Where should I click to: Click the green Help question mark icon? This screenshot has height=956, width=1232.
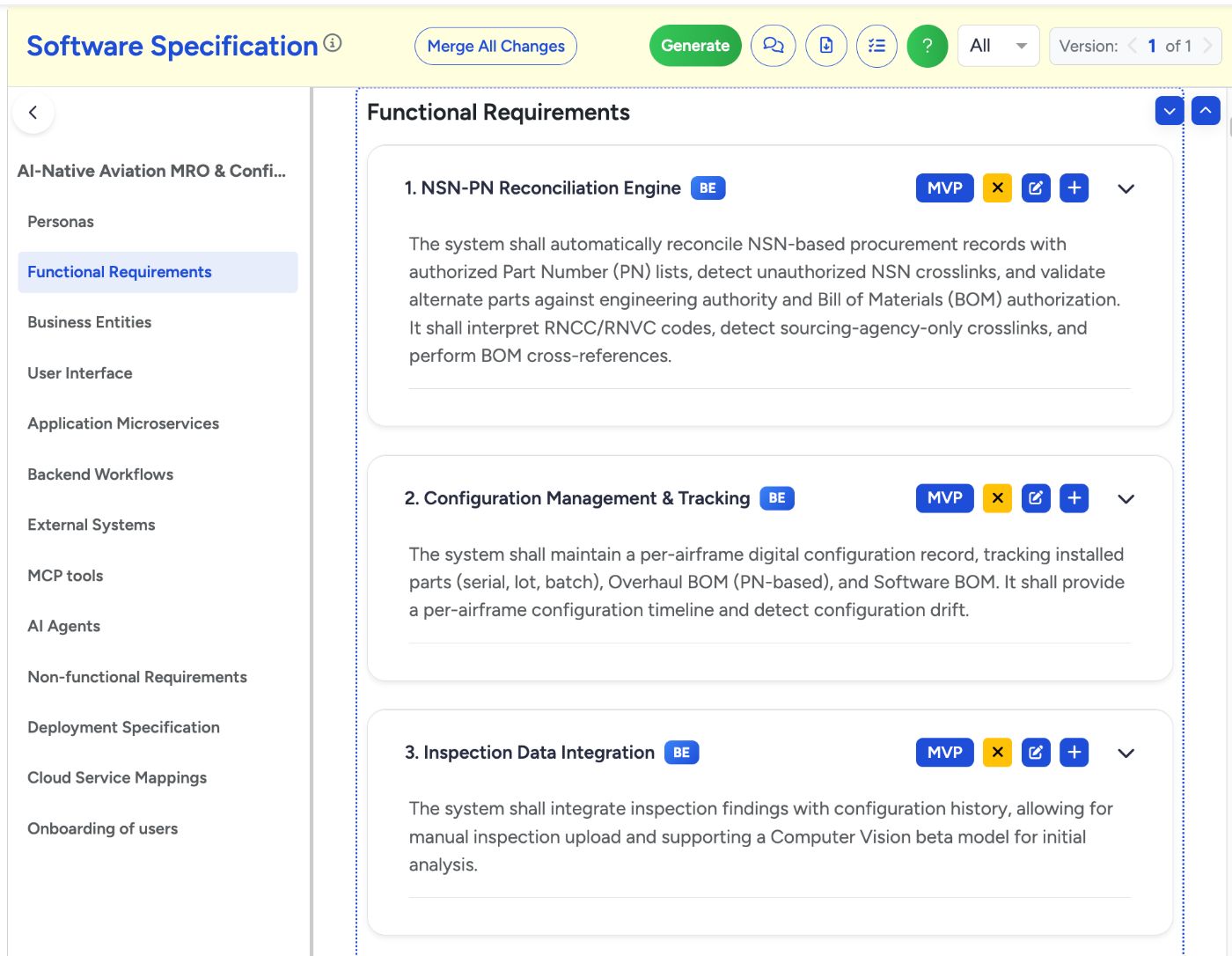pyautogui.click(x=928, y=45)
